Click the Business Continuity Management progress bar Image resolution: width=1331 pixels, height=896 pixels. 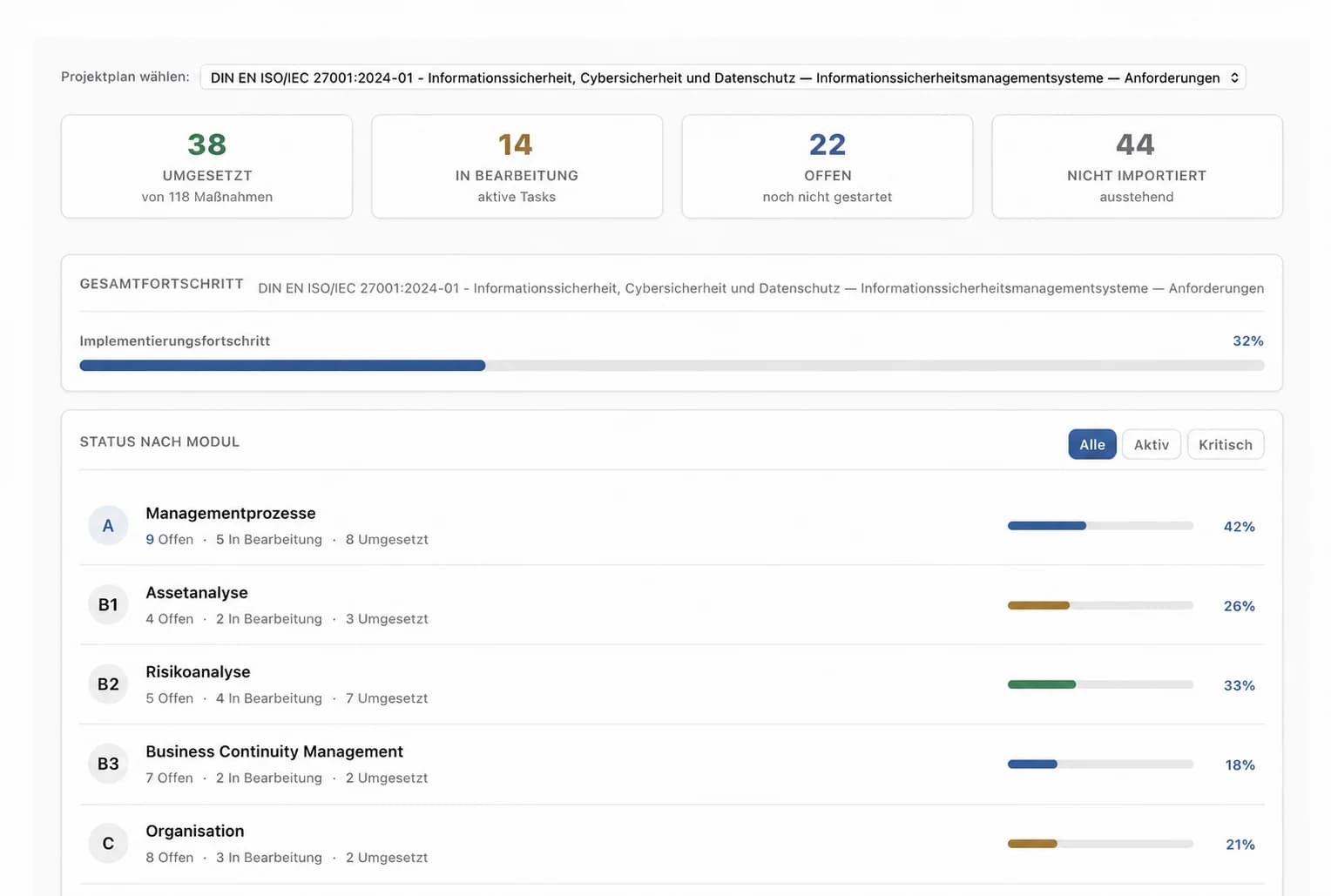tap(1100, 765)
